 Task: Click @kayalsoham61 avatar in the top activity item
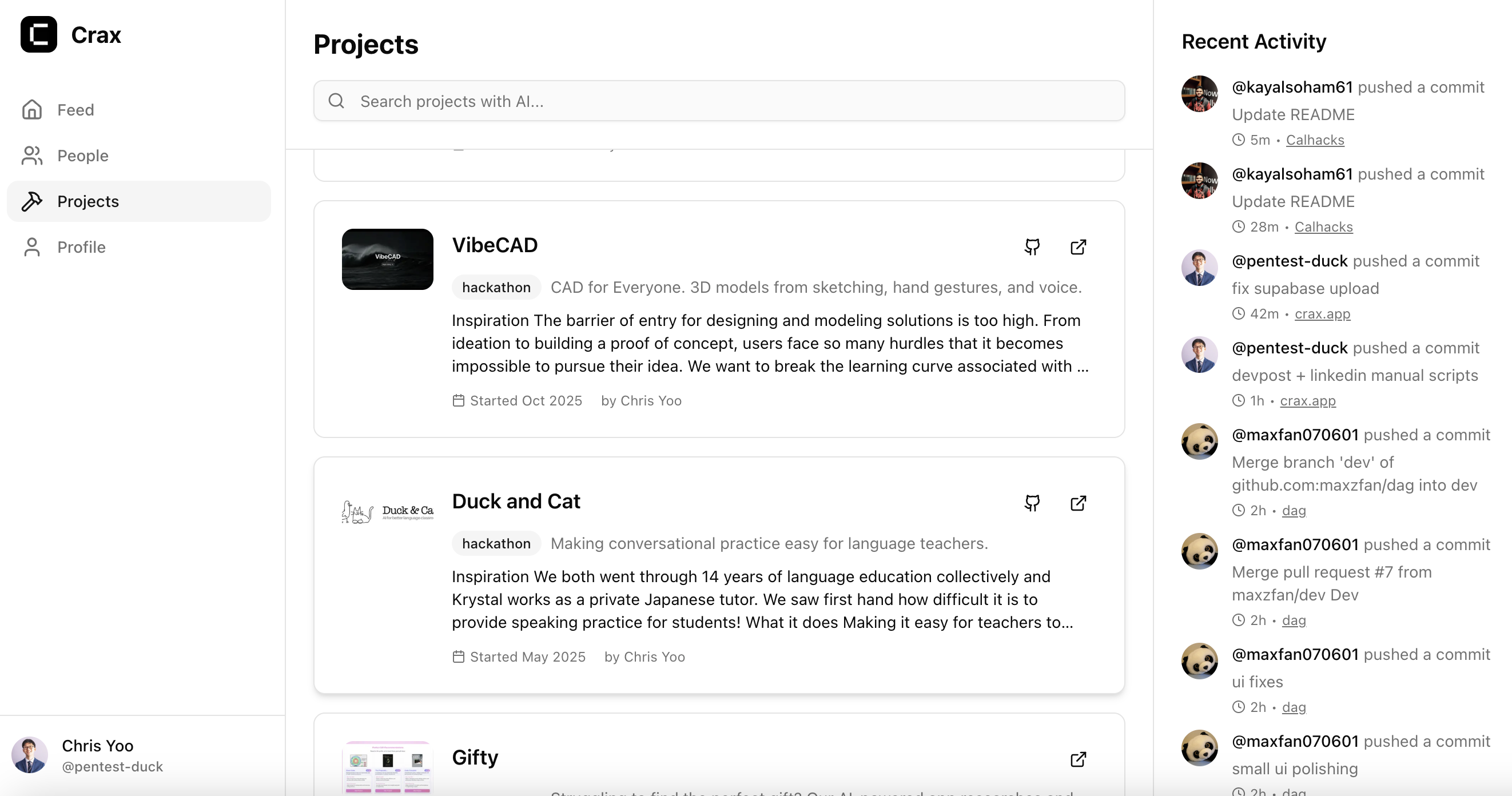tap(1199, 93)
